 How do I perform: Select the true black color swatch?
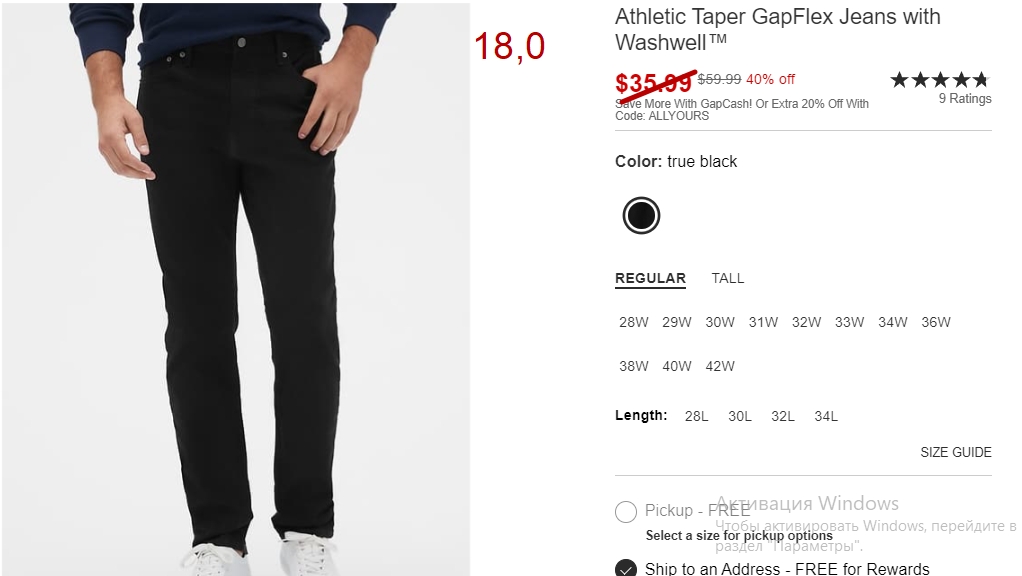[641, 216]
